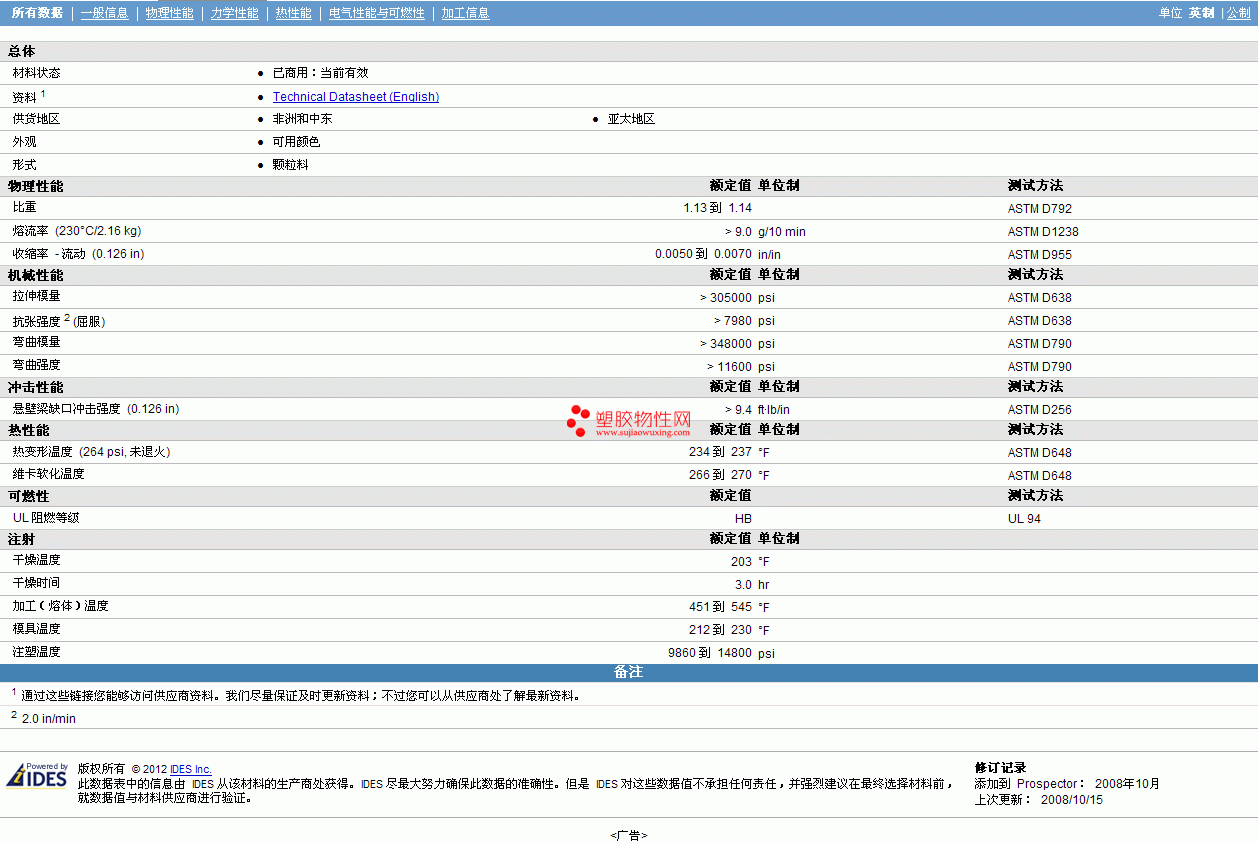The width and height of the screenshot is (1258, 843).
Task: Click 比重 property row label
Action: click(x=25, y=207)
